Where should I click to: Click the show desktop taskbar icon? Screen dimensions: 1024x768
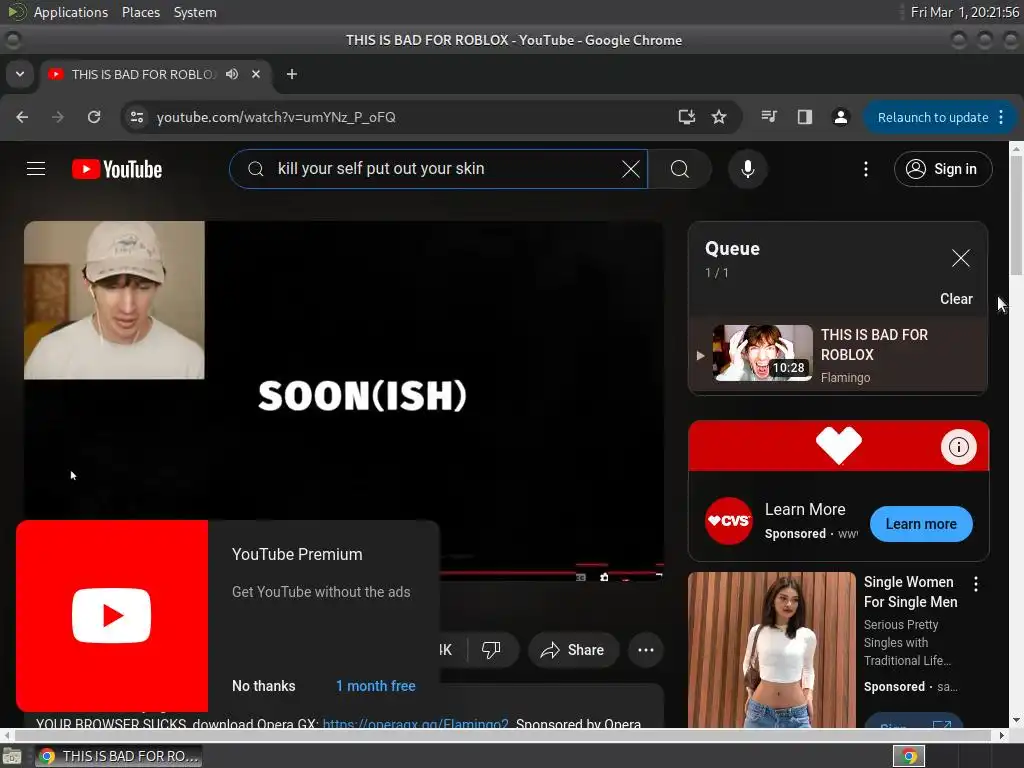12,756
